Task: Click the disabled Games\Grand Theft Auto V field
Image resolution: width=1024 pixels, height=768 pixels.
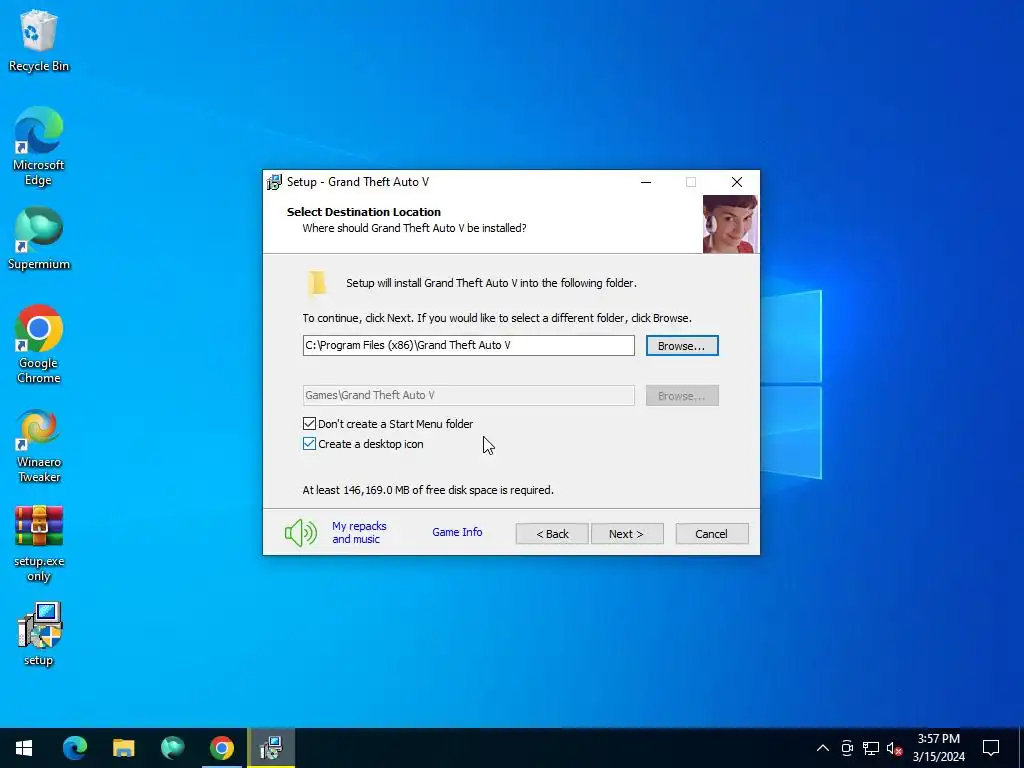Action: pos(468,395)
